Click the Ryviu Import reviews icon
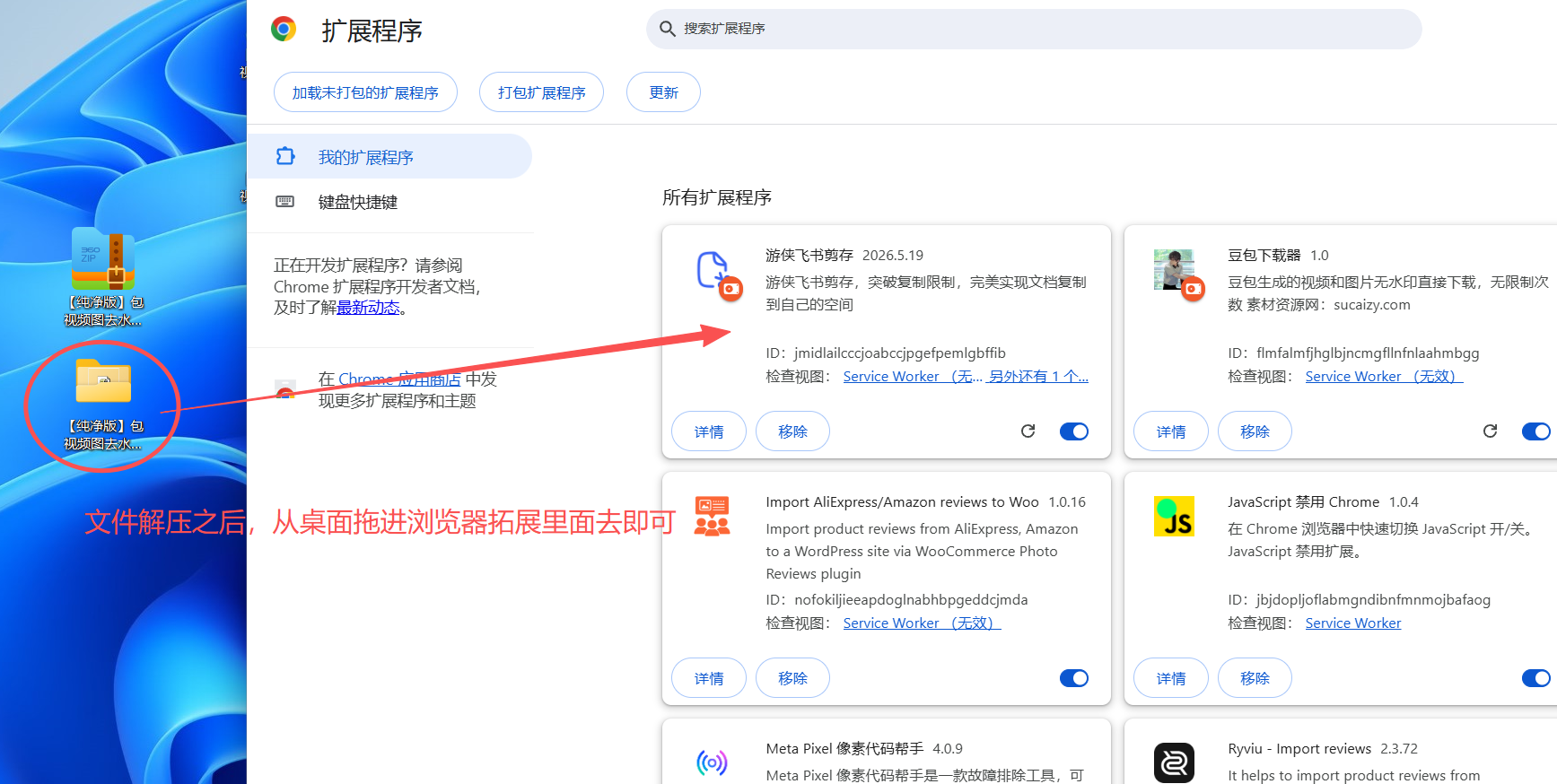The width and height of the screenshot is (1557, 784). [x=1174, y=762]
